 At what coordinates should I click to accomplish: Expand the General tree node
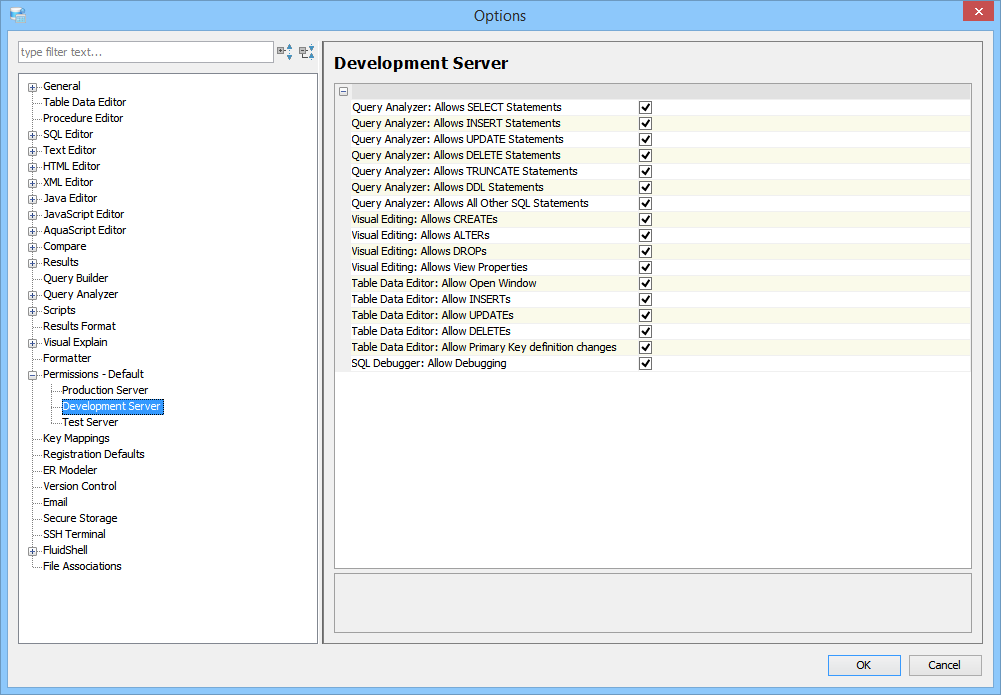point(33,87)
